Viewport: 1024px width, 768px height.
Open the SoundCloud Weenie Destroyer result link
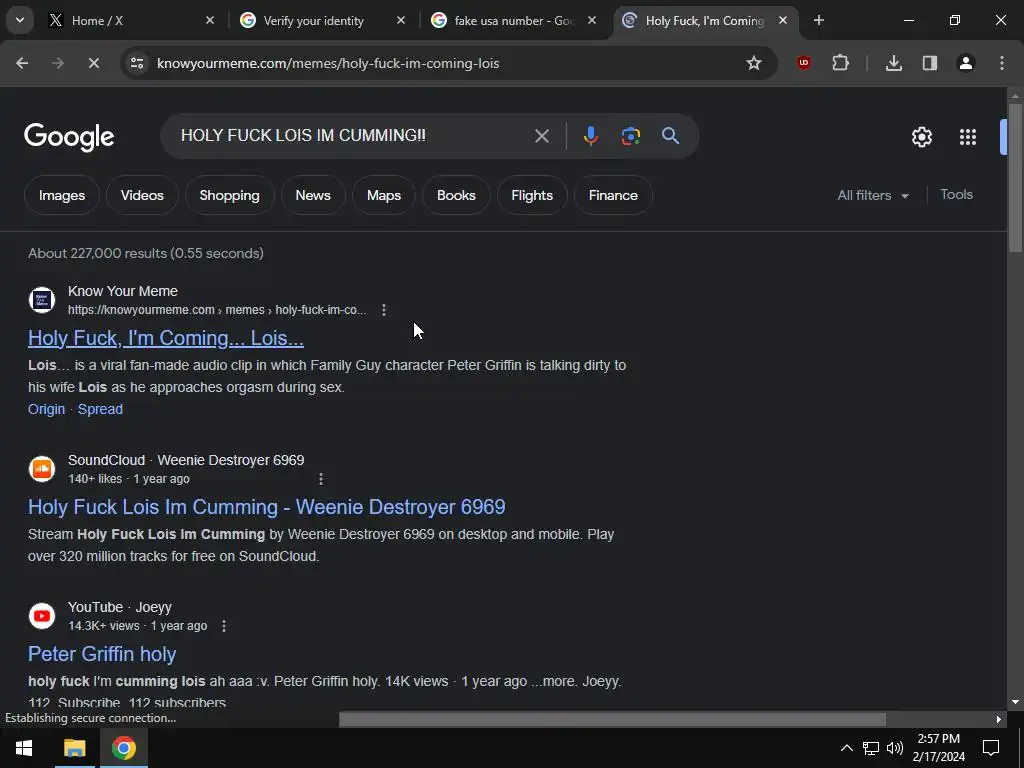pos(266,507)
